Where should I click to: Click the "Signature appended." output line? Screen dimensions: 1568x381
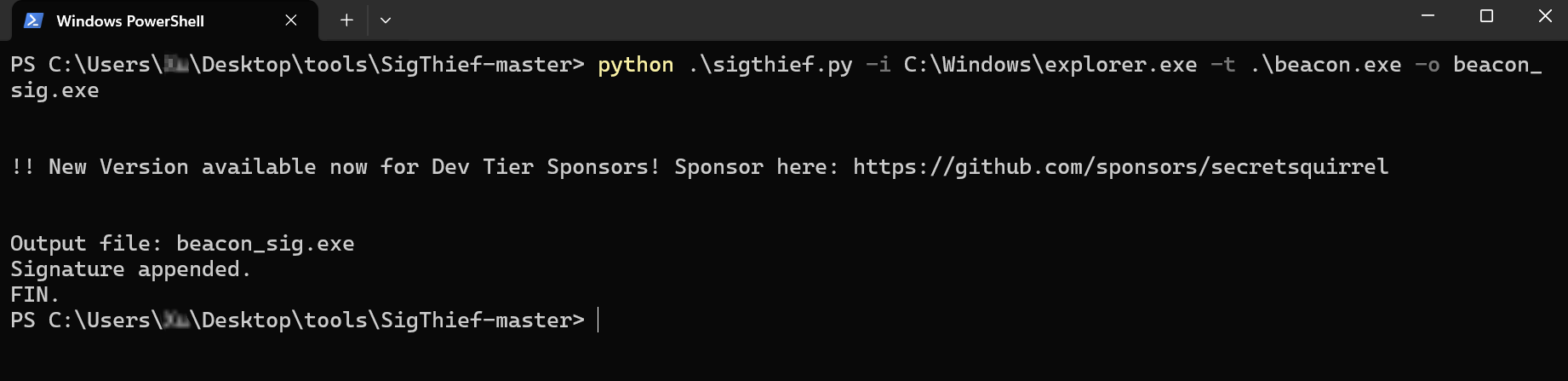pos(130,269)
